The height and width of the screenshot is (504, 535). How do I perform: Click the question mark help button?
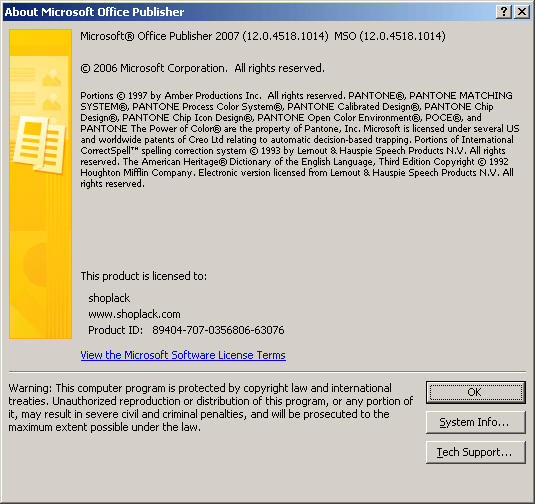(504, 12)
